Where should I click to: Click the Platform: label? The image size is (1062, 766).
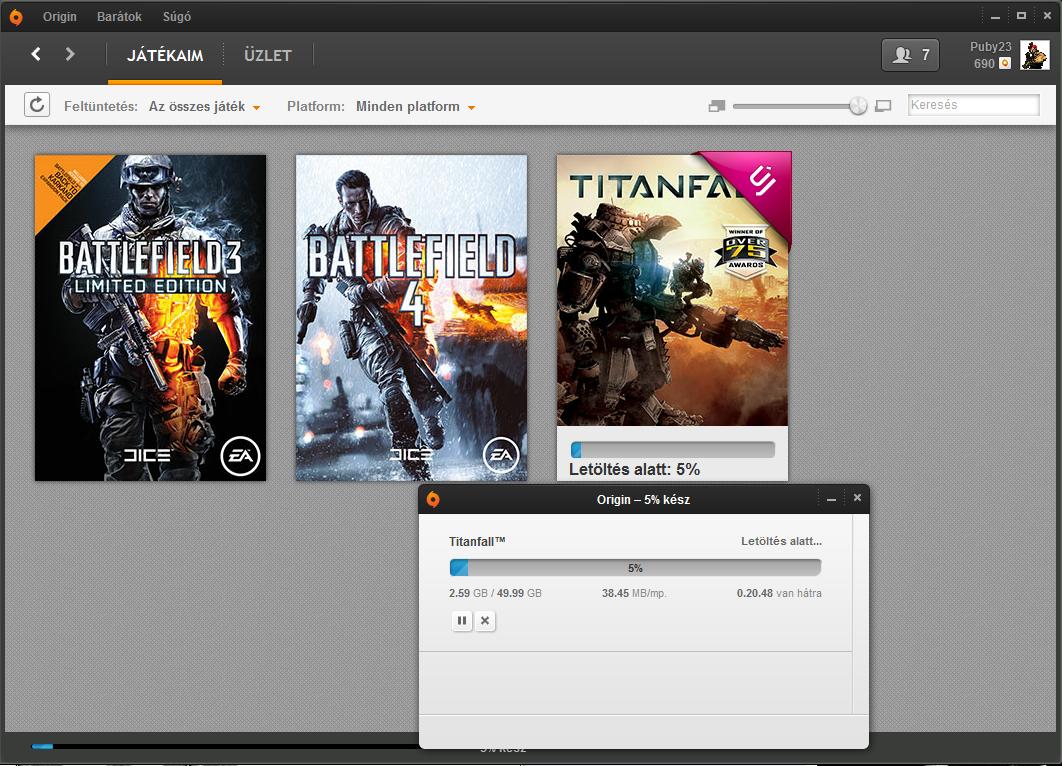316,106
